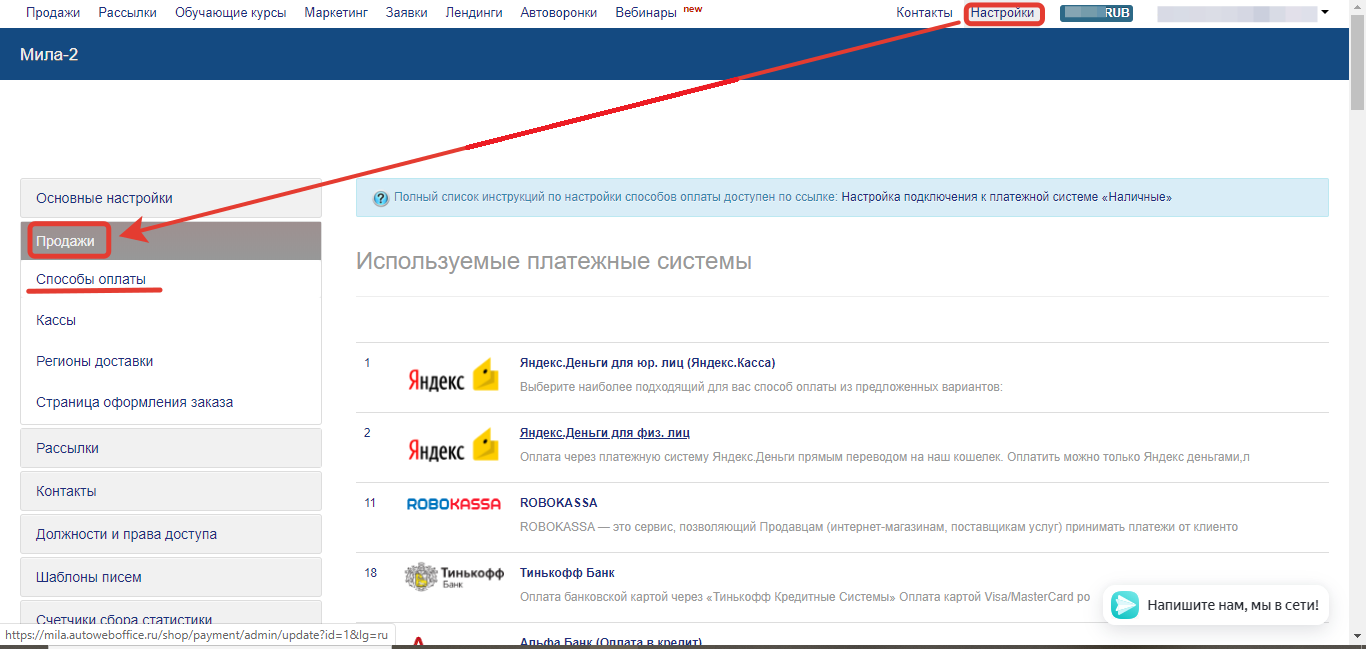Open the Настройки top menu

point(1002,13)
